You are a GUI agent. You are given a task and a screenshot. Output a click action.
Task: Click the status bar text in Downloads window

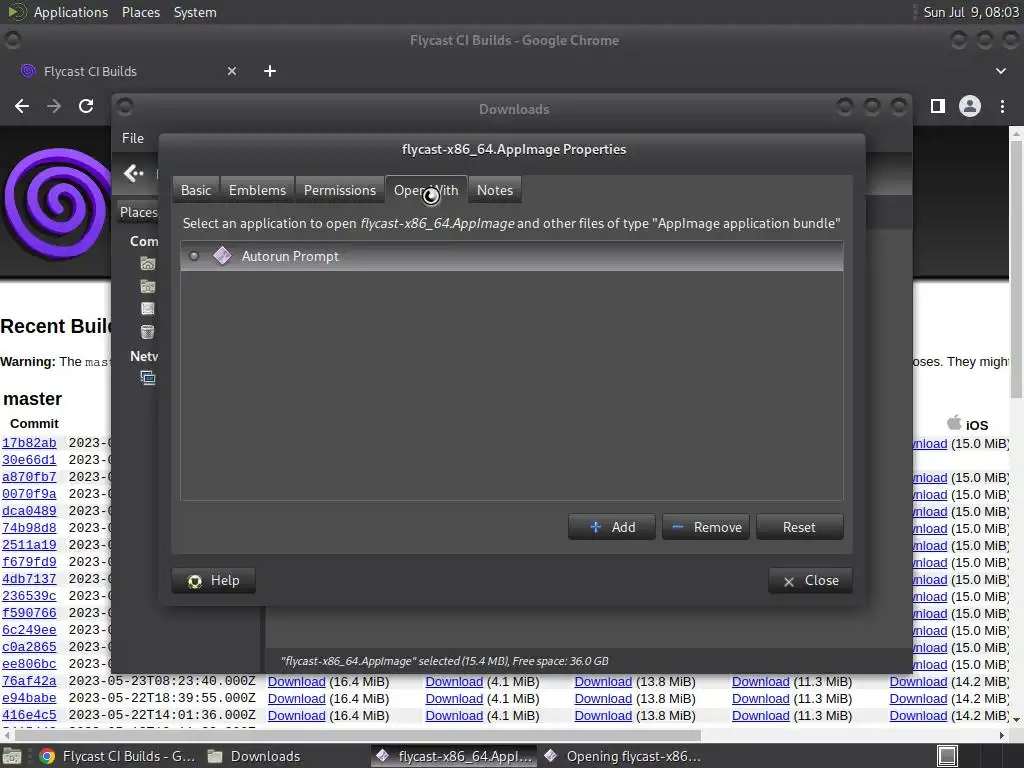click(x=445, y=661)
